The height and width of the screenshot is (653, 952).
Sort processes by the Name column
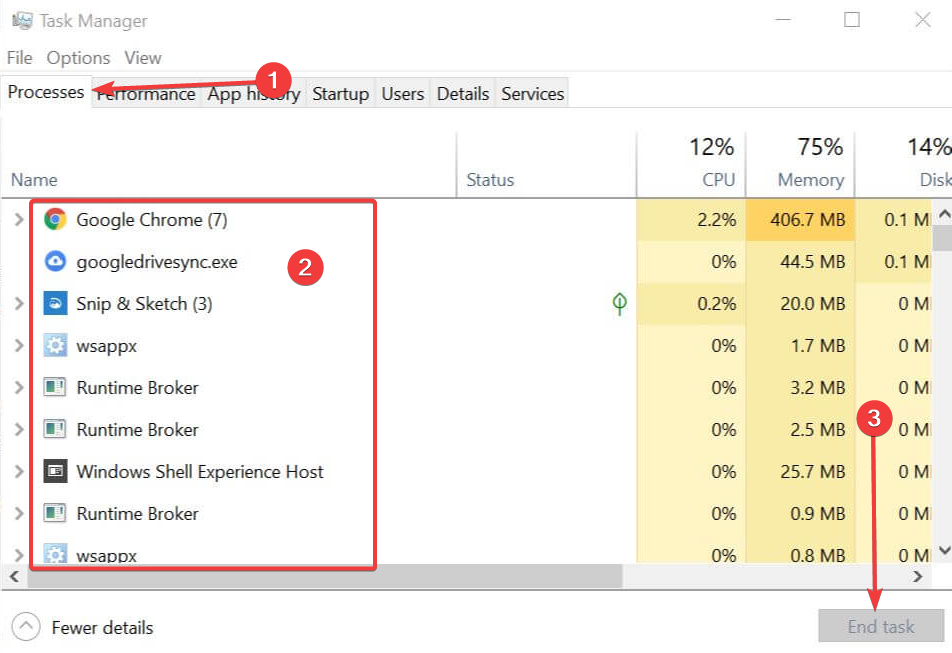pos(228,164)
